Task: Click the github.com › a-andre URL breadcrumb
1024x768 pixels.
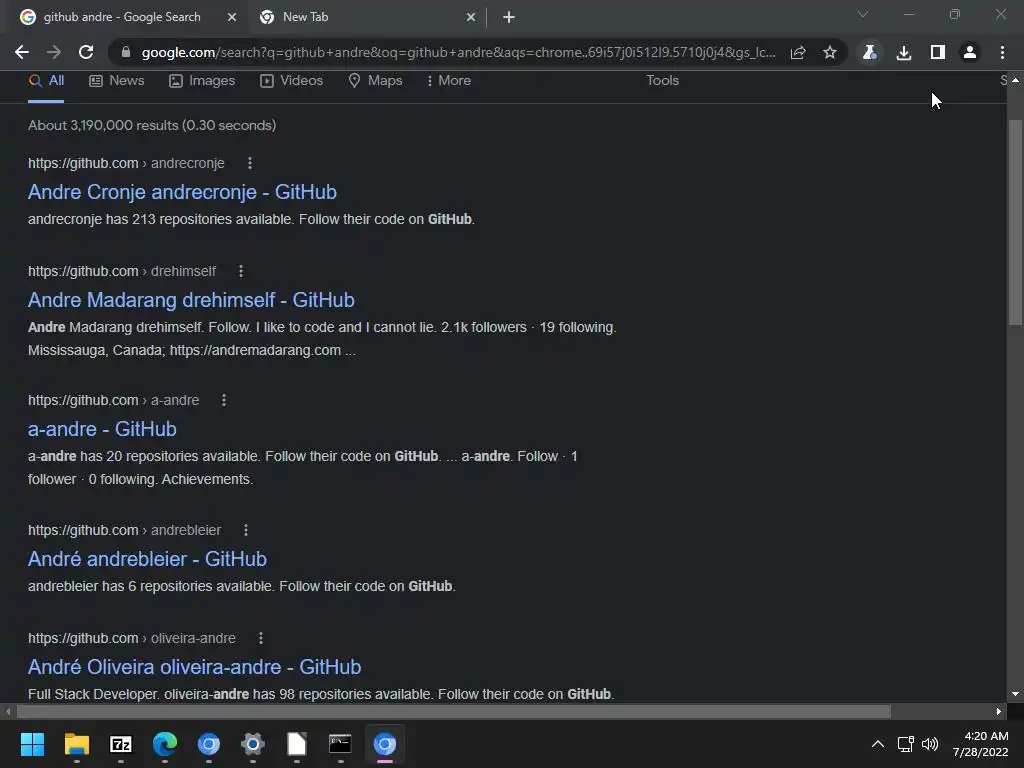Action: pyautogui.click(x=114, y=400)
